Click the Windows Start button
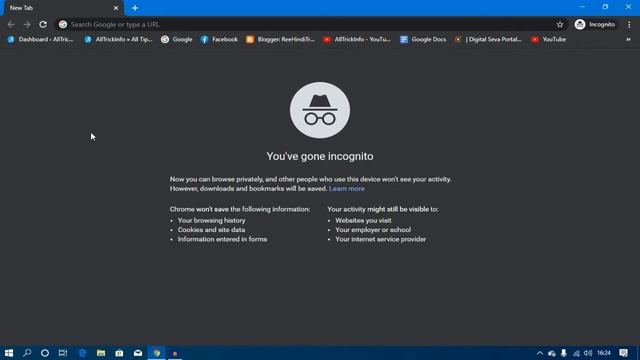The width and height of the screenshot is (640, 360). click(9, 353)
